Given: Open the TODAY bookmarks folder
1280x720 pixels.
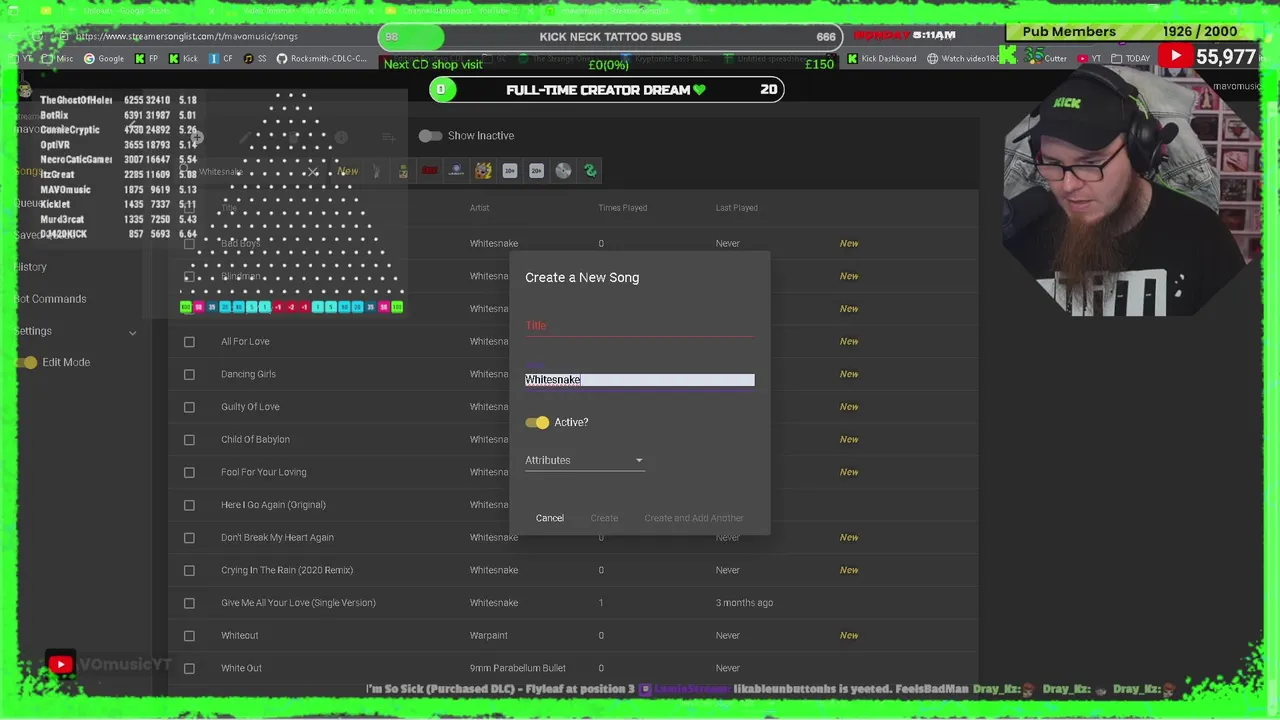Looking at the screenshot, I should [1130, 58].
